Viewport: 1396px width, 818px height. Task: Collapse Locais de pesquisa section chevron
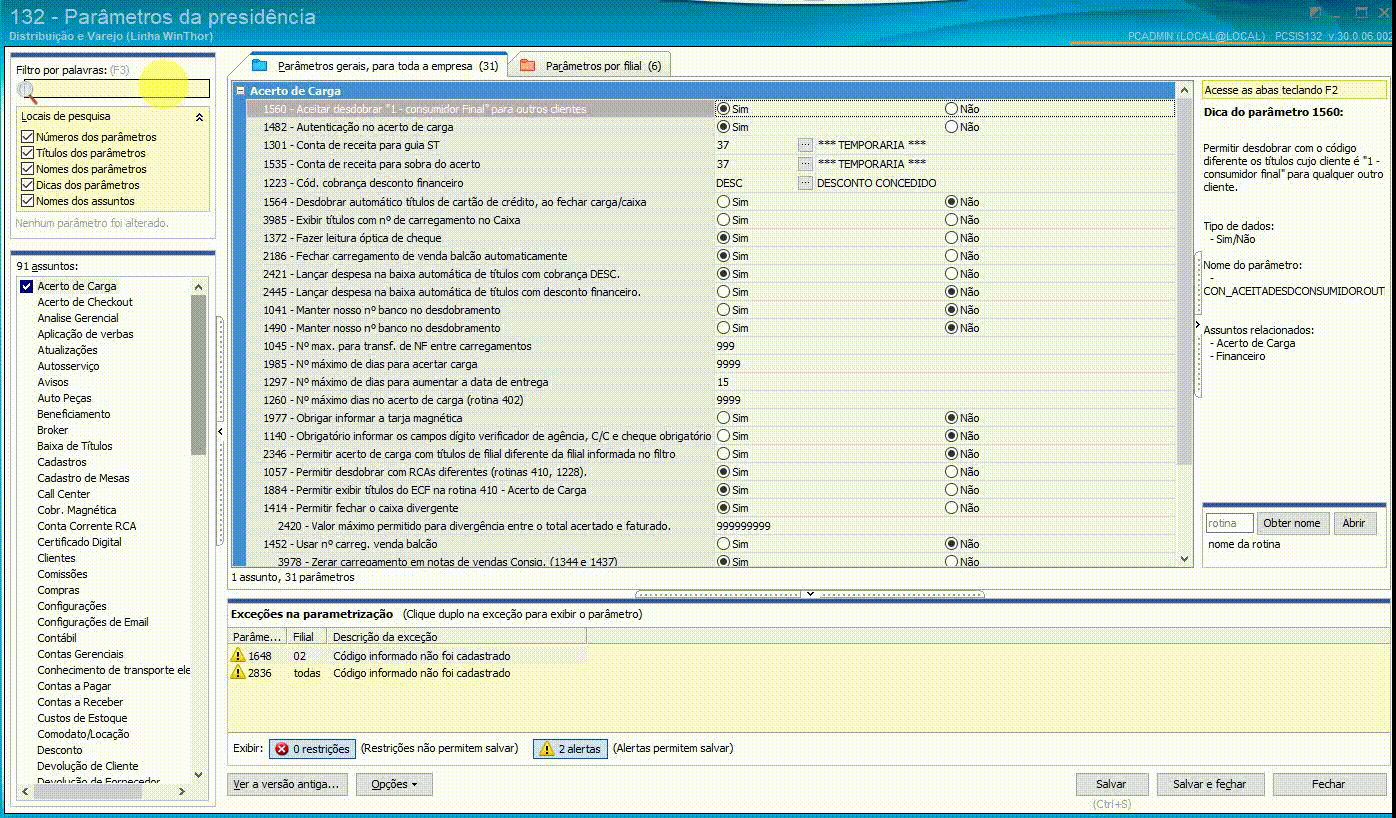(x=199, y=117)
